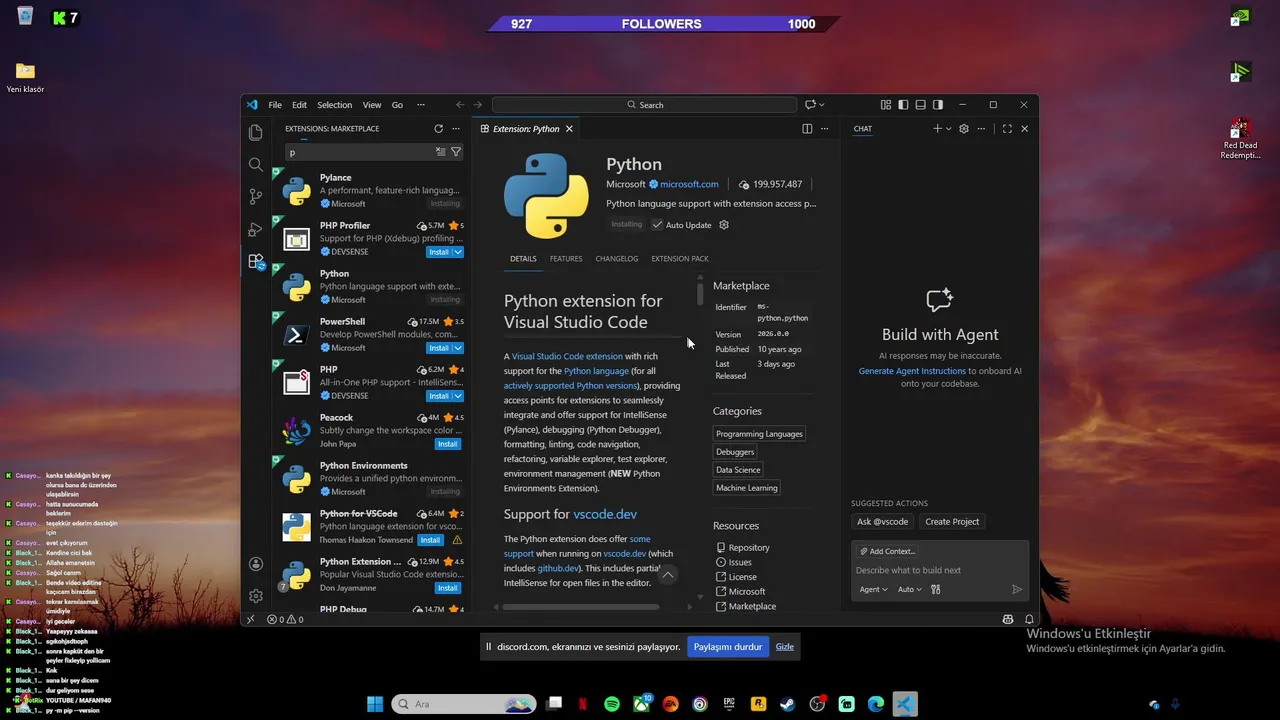Viewport: 1280px width, 720px height.
Task: Open the Explorer view in activity bar
Action: pyautogui.click(x=256, y=132)
